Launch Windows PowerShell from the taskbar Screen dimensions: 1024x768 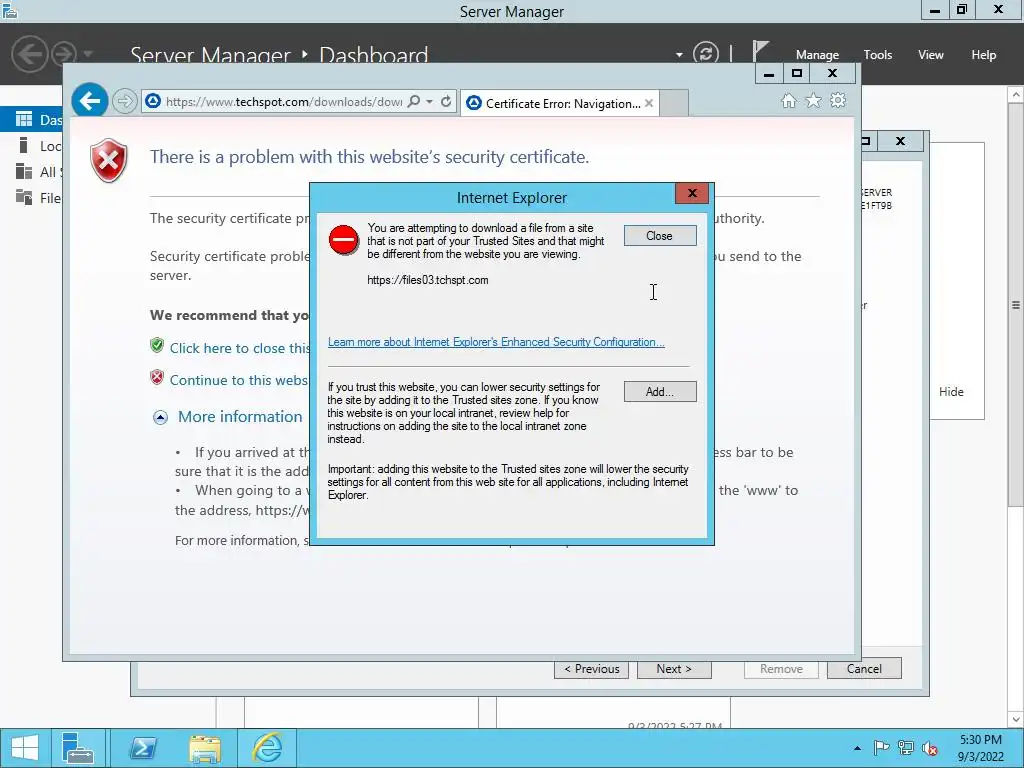142,748
